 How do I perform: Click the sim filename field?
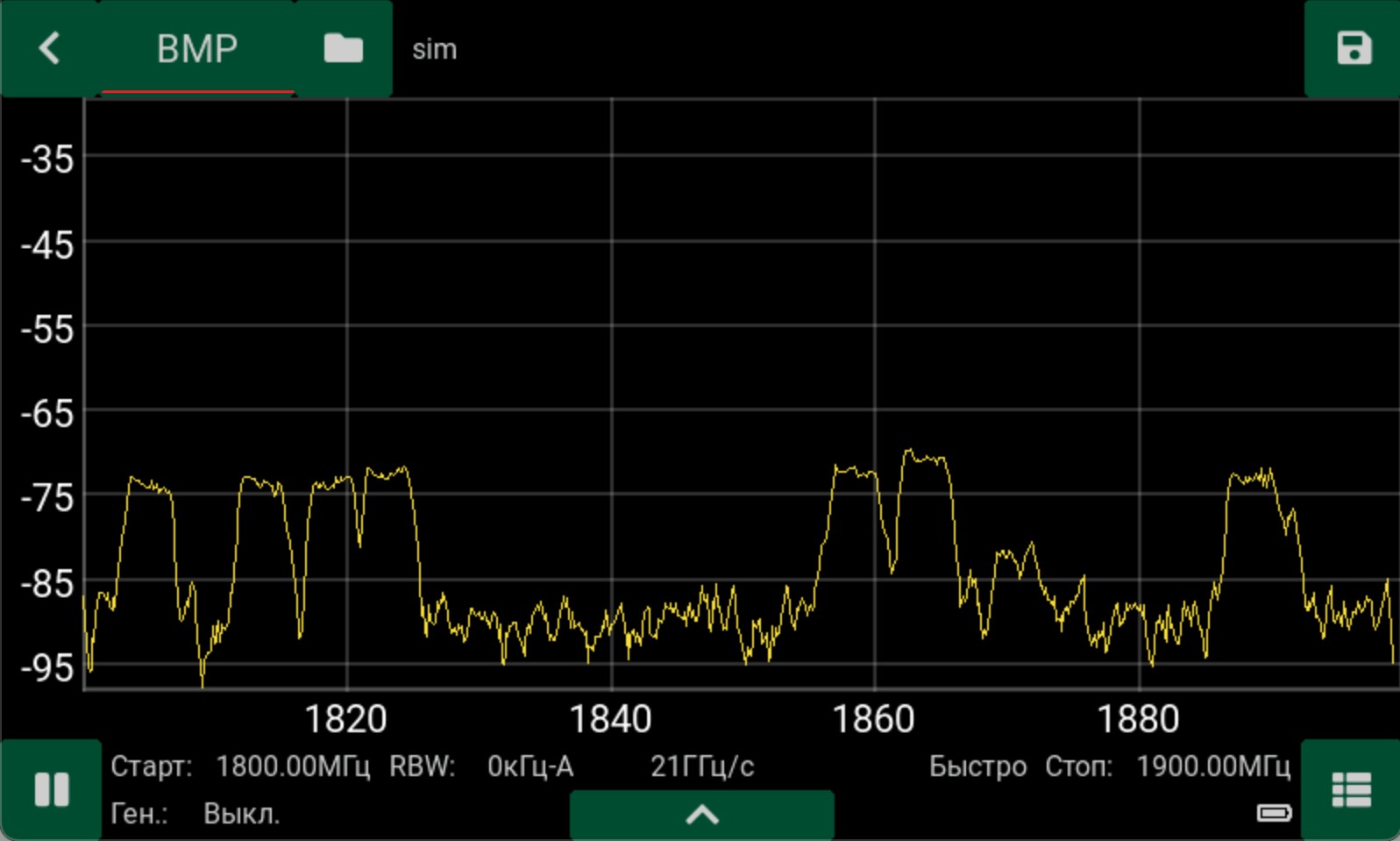point(435,49)
